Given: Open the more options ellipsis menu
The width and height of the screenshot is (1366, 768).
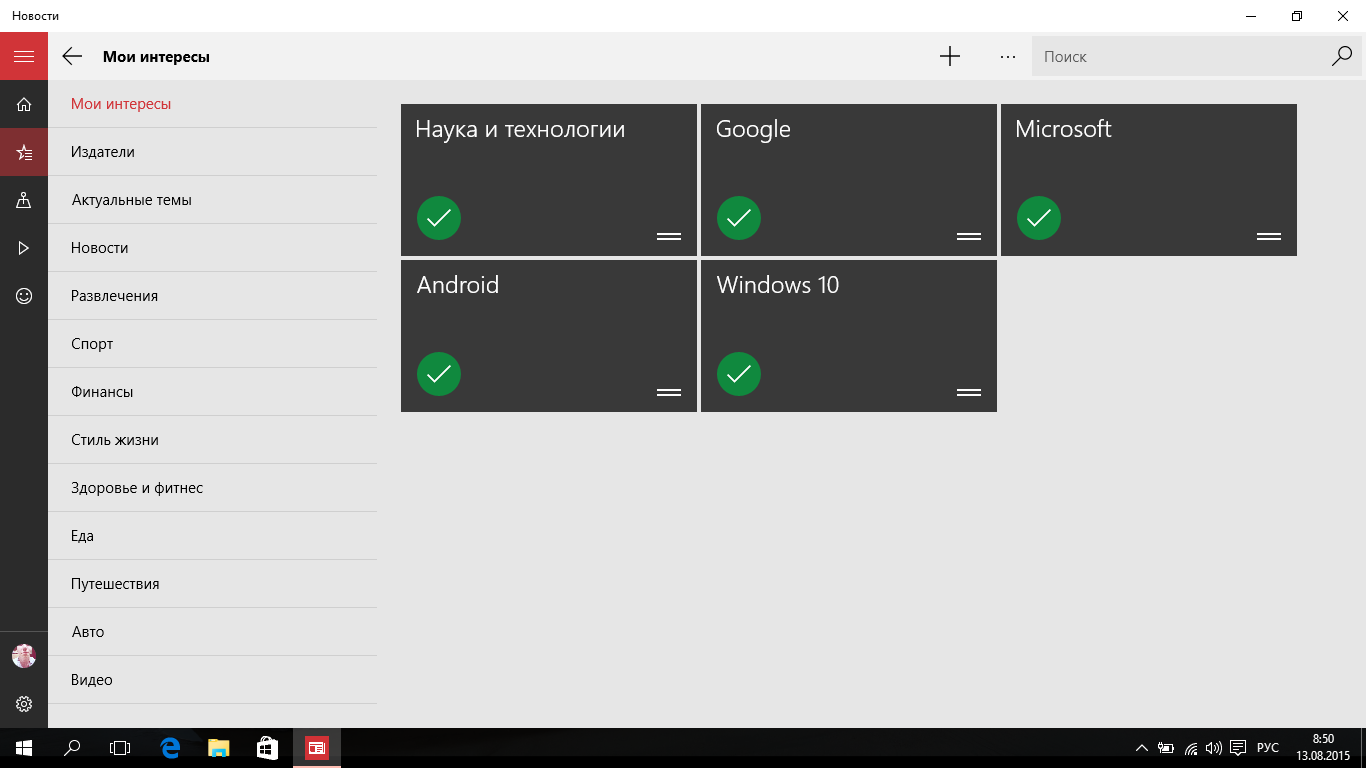Looking at the screenshot, I should [x=1008, y=56].
